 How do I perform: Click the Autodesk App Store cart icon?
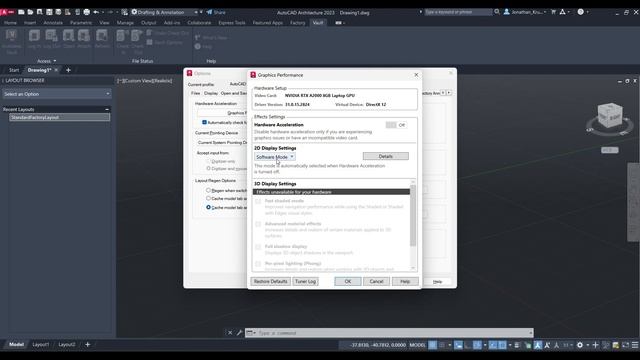pos(553,12)
